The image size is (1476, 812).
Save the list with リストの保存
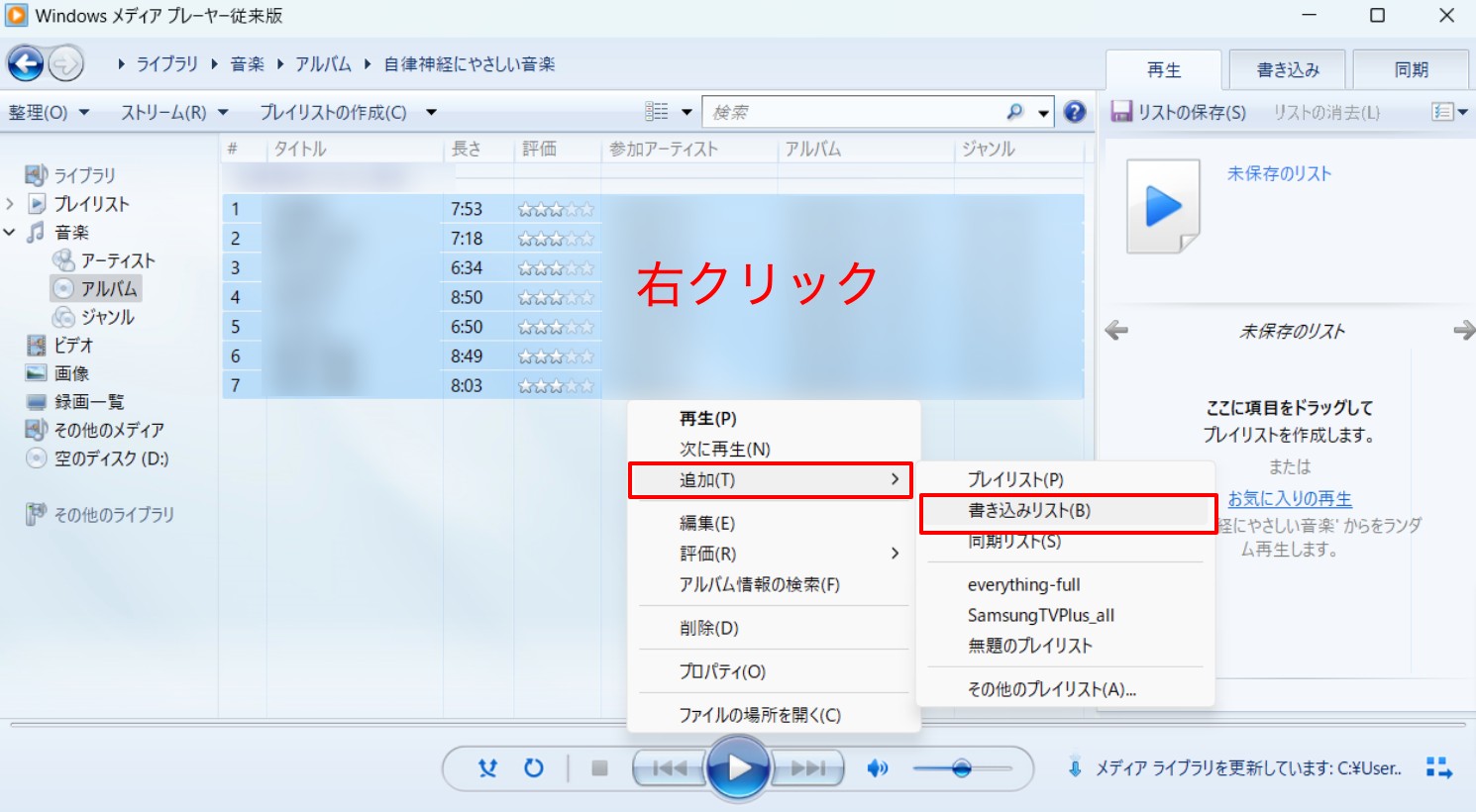[x=1179, y=112]
